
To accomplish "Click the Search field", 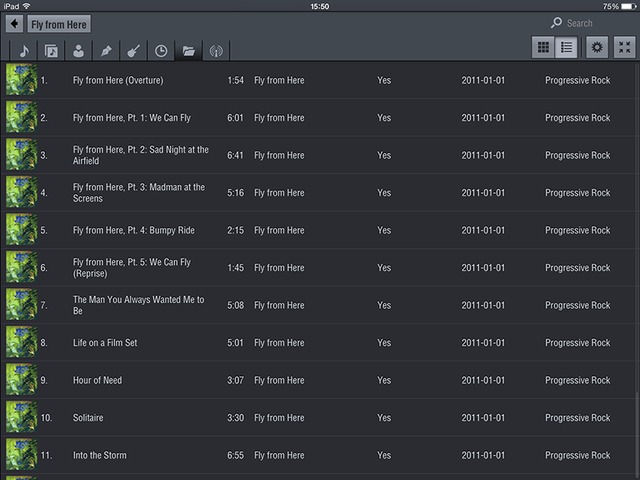I will click(590, 23).
